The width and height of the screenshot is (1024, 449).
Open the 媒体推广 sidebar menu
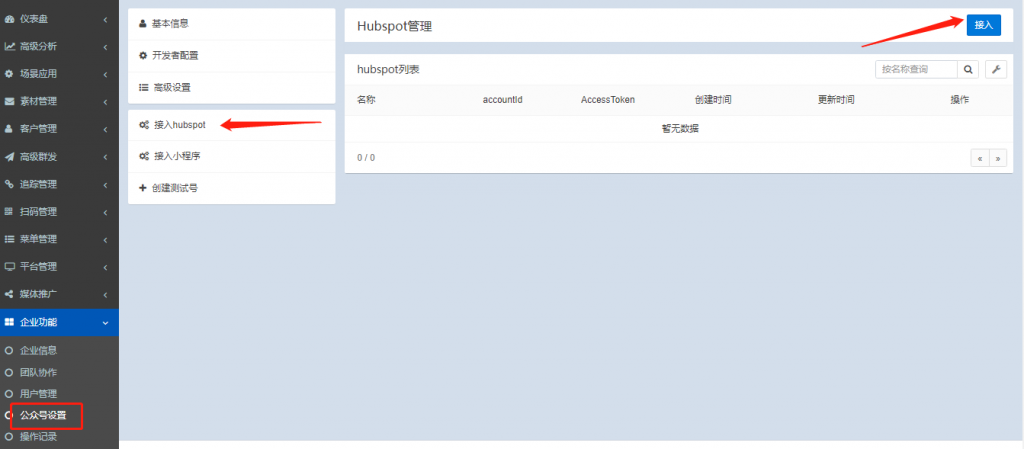59,294
